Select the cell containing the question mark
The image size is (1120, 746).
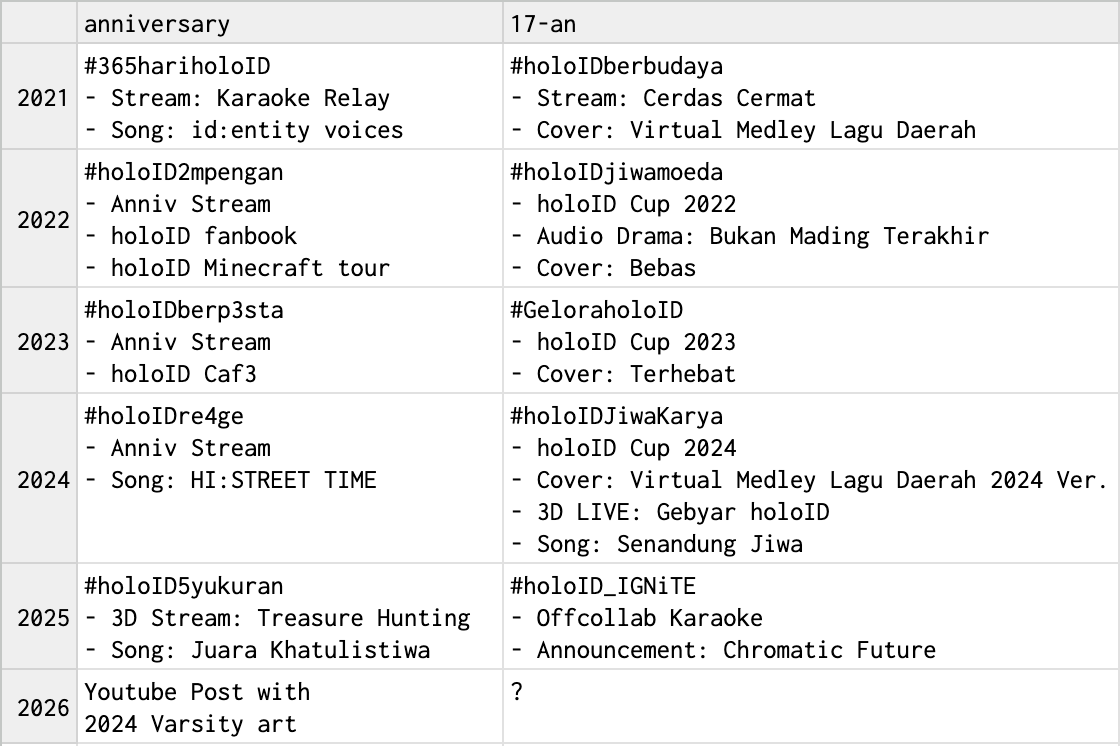point(811,707)
